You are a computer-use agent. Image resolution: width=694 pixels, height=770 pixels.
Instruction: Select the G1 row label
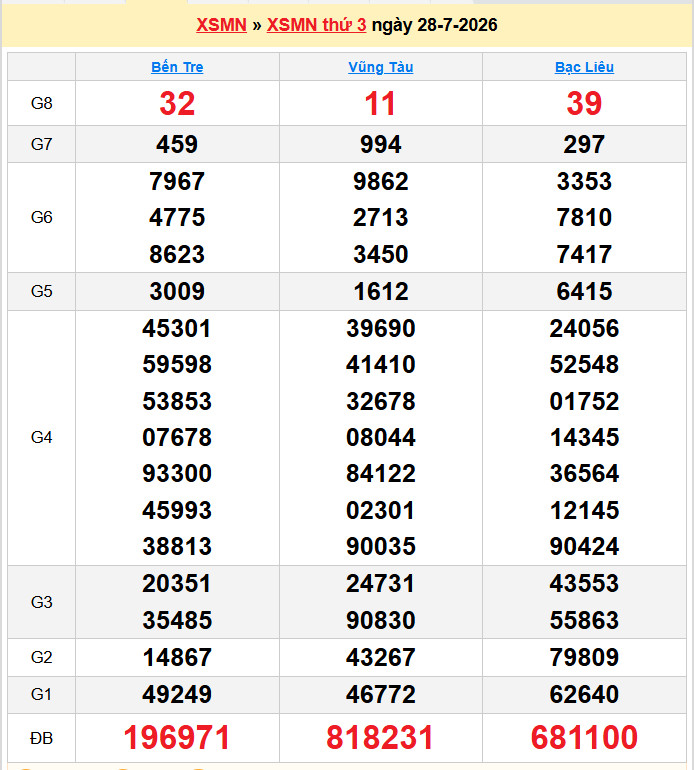click(x=41, y=694)
